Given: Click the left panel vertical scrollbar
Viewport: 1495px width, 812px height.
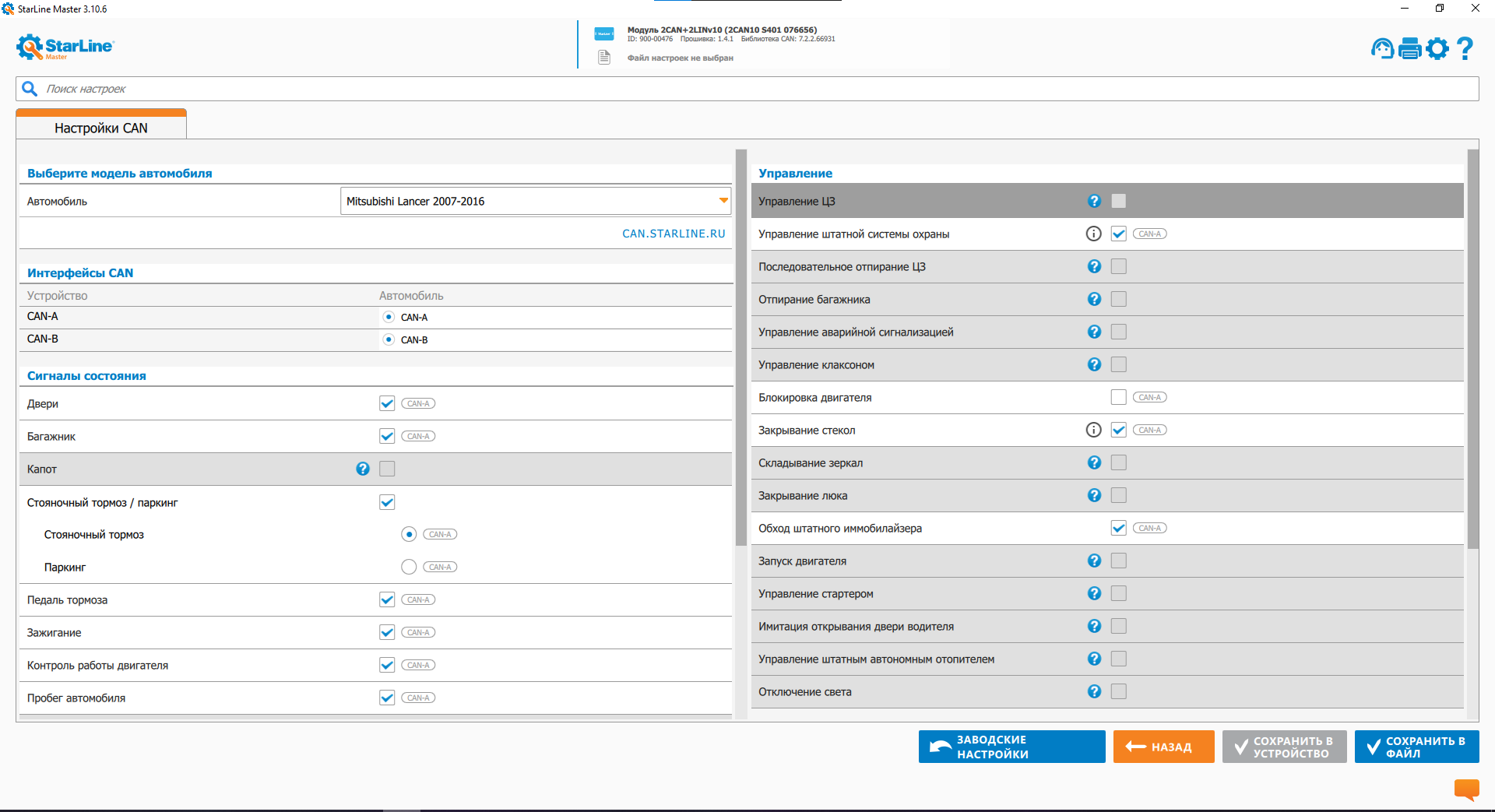Looking at the screenshot, I should (x=741, y=348).
